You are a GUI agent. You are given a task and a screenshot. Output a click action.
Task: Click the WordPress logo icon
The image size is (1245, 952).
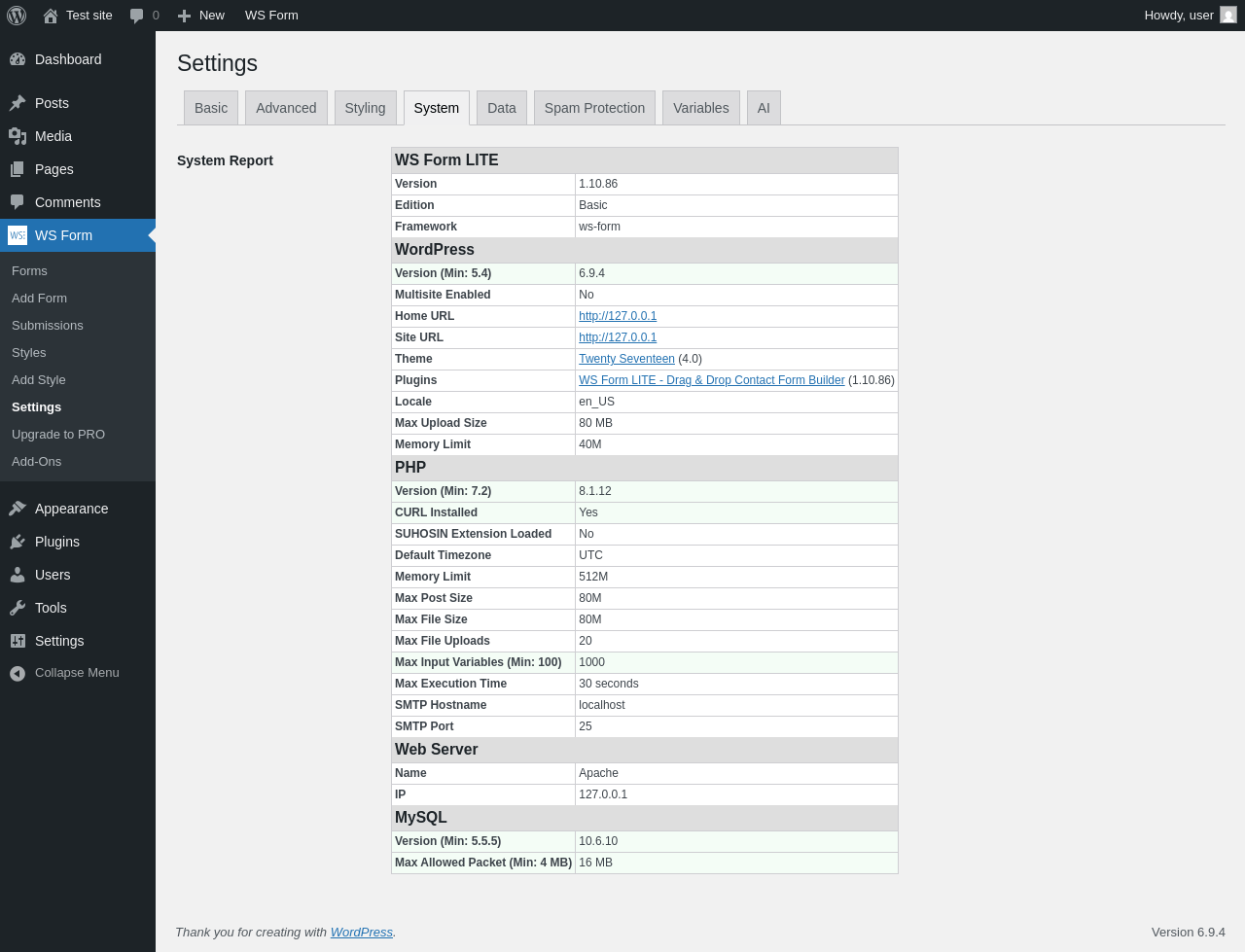pyautogui.click(x=17, y=16)
